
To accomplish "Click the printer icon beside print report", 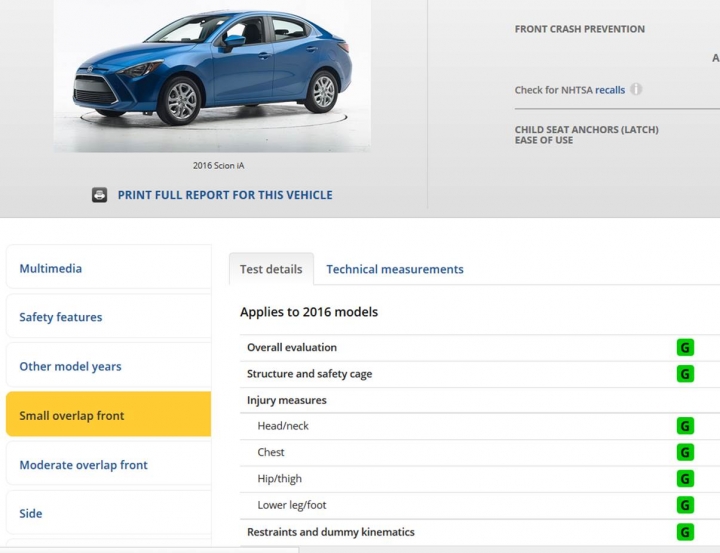I will (99, 195).
